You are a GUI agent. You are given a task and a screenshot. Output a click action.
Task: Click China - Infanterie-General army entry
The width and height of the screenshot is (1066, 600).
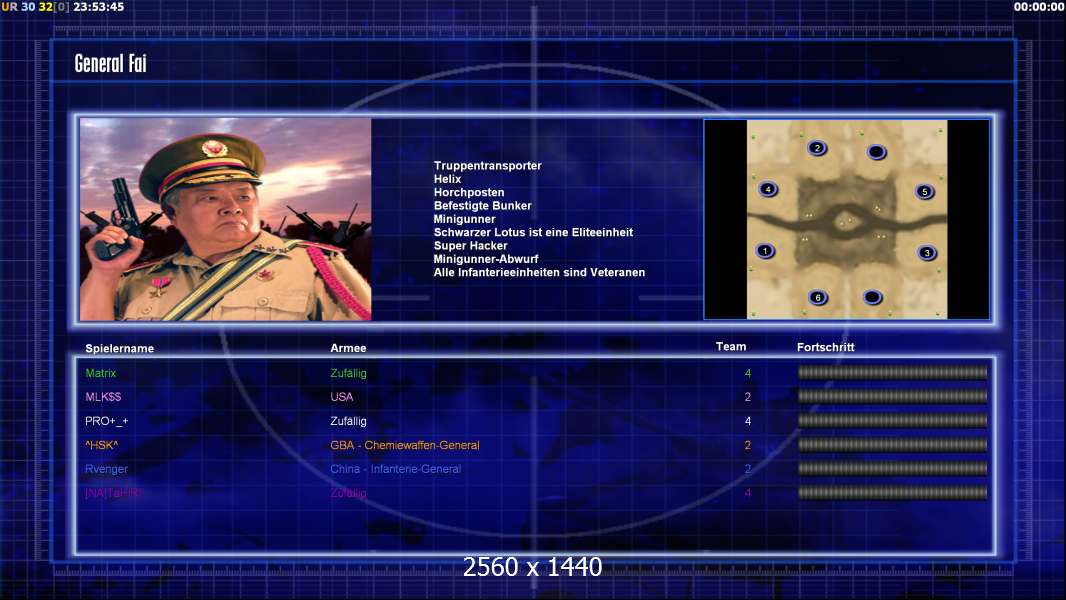click(396, 469)
